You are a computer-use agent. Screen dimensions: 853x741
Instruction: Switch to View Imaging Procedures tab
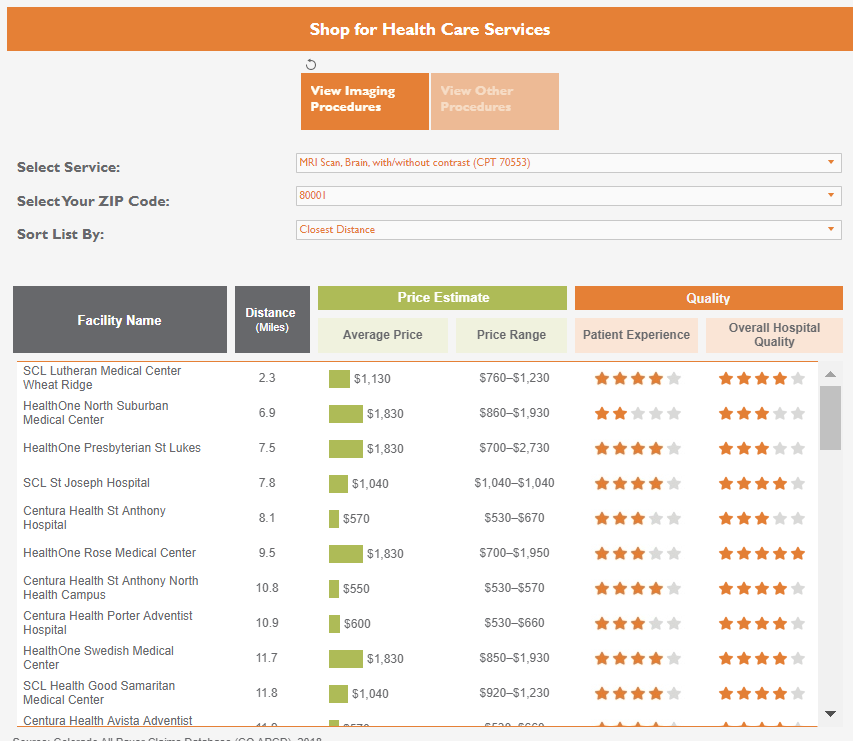coord(364,101)
